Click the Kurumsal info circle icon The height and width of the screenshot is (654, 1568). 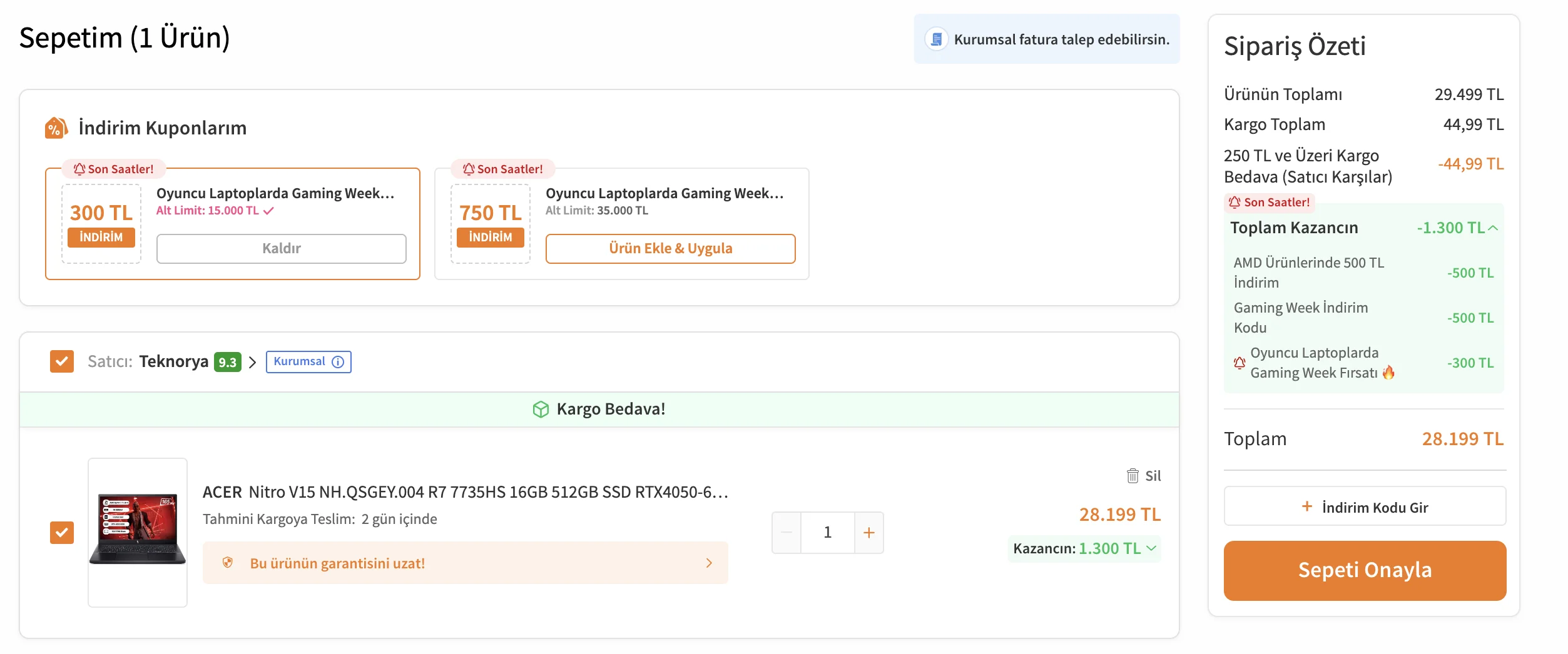[x=338, y=362]
